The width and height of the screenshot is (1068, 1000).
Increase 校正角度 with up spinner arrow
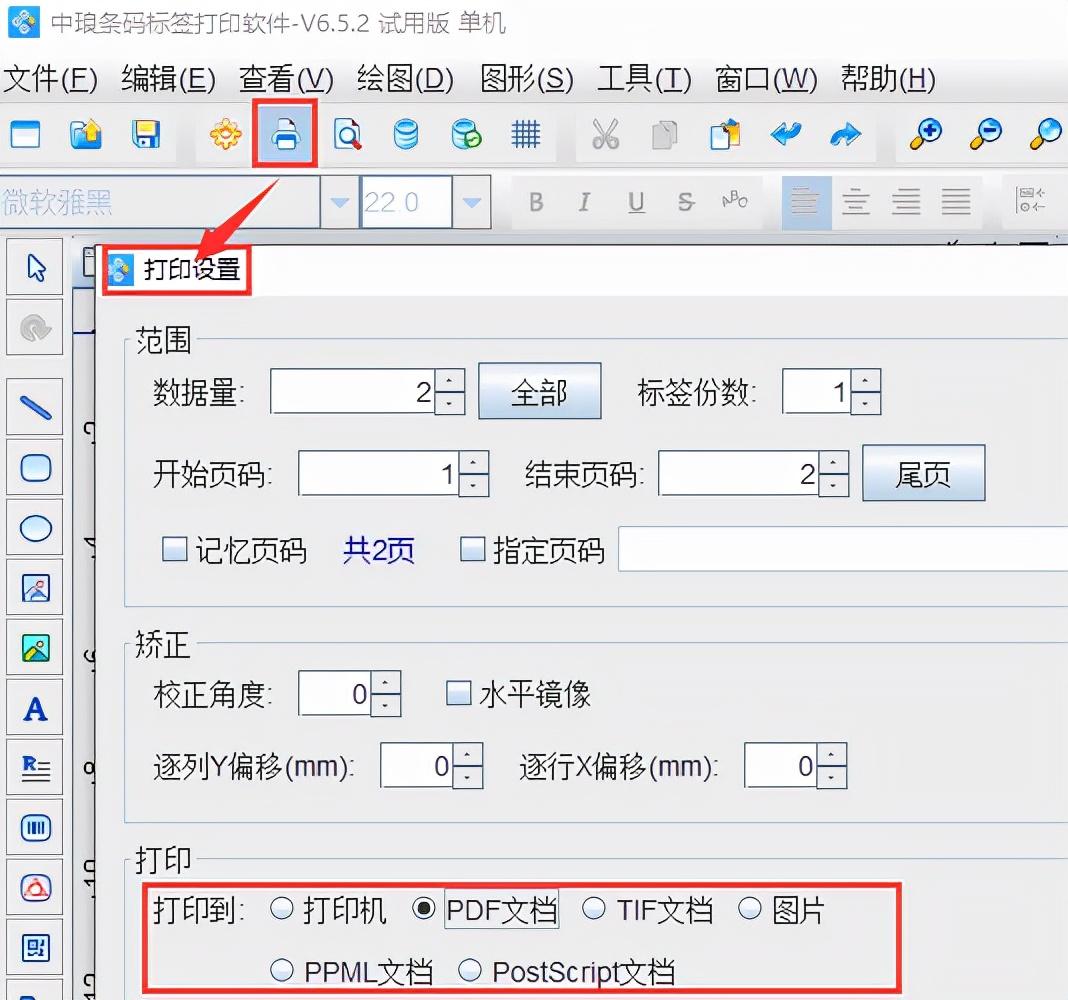pyautogui.click(x=386, y=682)
